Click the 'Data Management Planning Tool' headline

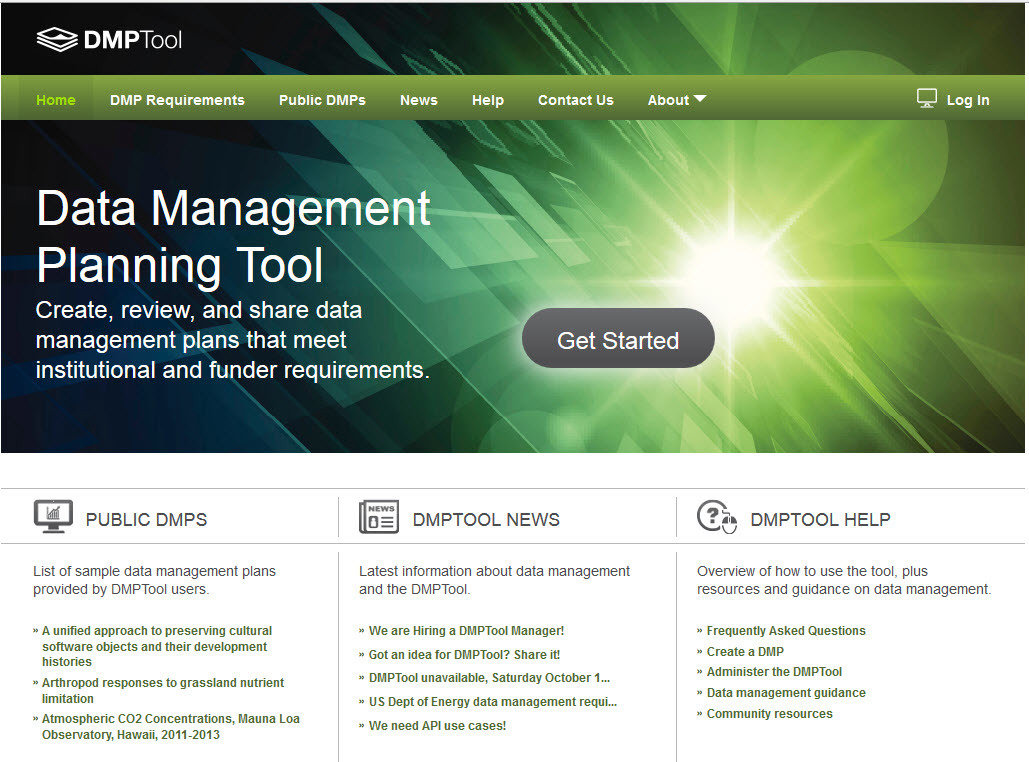pyautogui.click(x=234, y=237)
